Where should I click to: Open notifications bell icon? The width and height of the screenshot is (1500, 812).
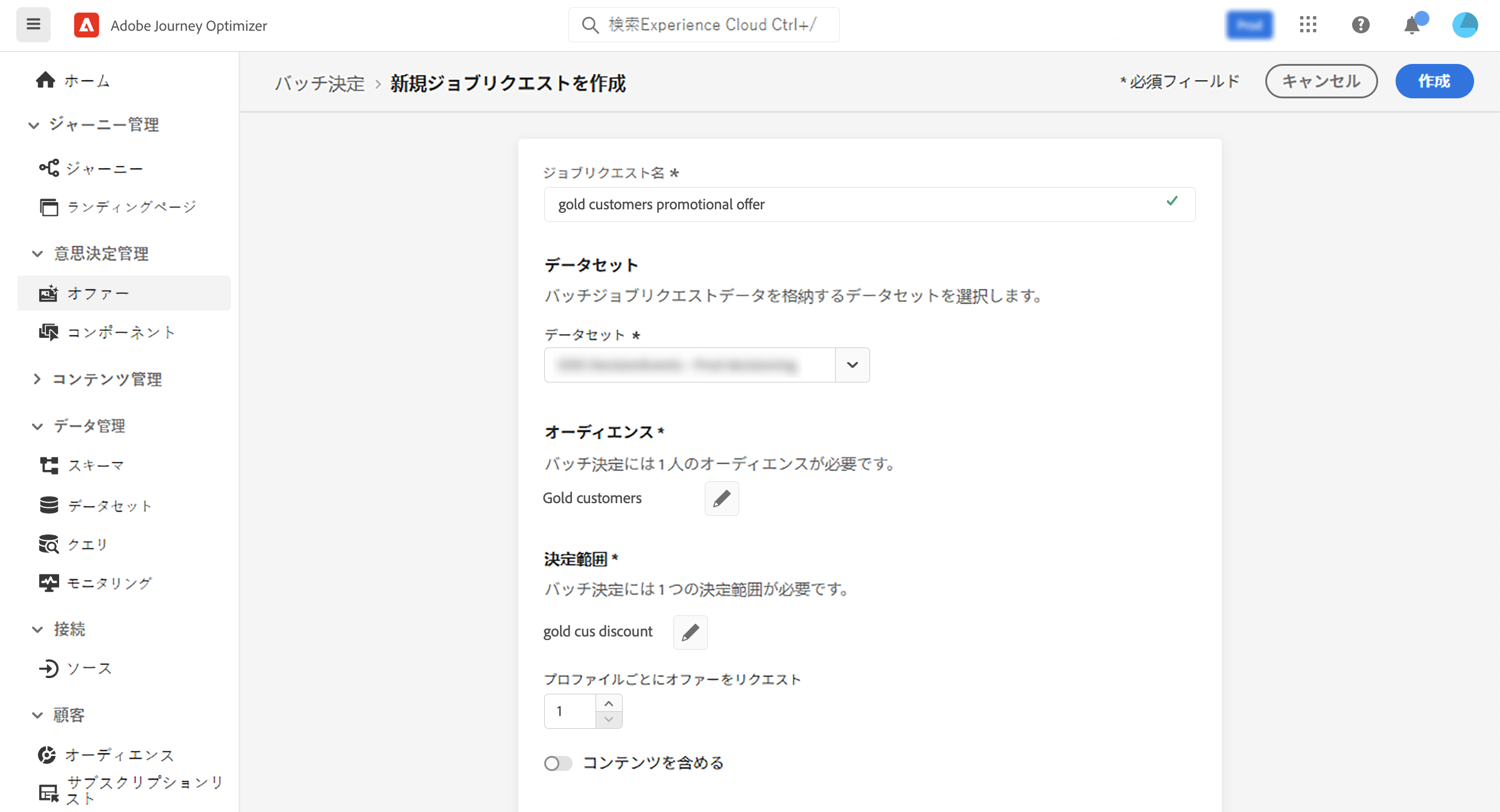[1412, 25]
